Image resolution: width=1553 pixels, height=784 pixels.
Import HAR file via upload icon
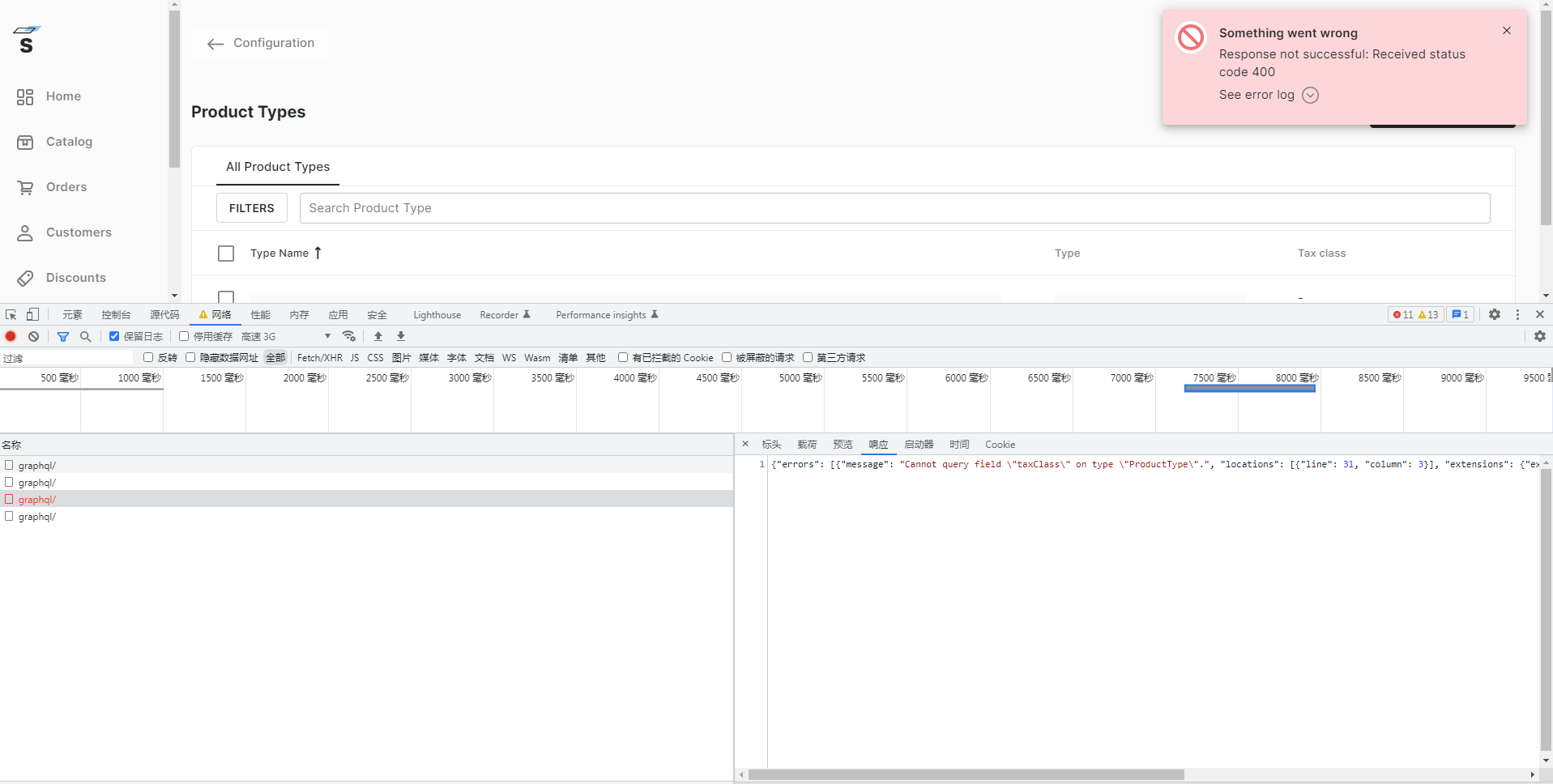coord(378,336)
